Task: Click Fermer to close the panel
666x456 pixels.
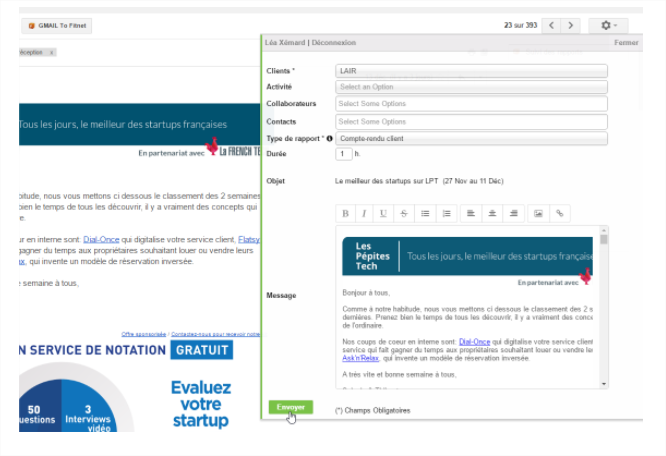Action: (x=626, y=43)
